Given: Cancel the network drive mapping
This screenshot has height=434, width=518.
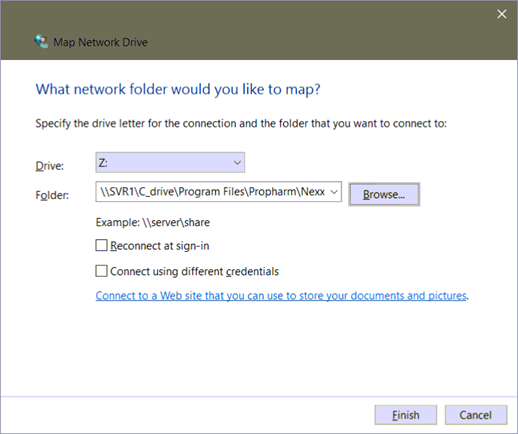Looking at the screenshot, I should (x=476, y=415).
